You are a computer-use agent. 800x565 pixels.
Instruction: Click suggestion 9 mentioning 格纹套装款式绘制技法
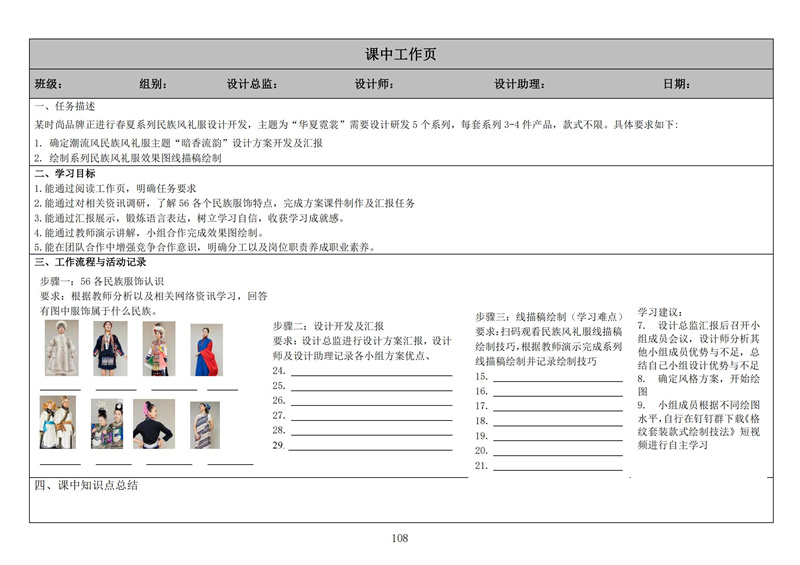click(x=698, y=425)
